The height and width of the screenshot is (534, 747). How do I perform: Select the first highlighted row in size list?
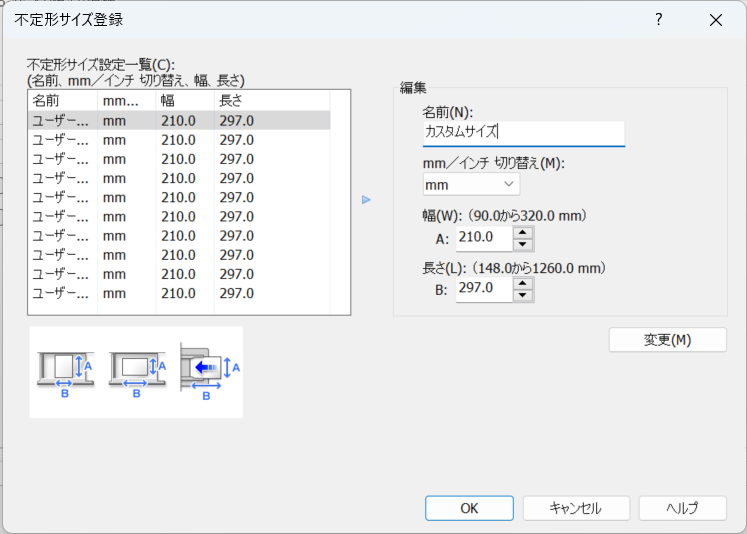(180, 120)
